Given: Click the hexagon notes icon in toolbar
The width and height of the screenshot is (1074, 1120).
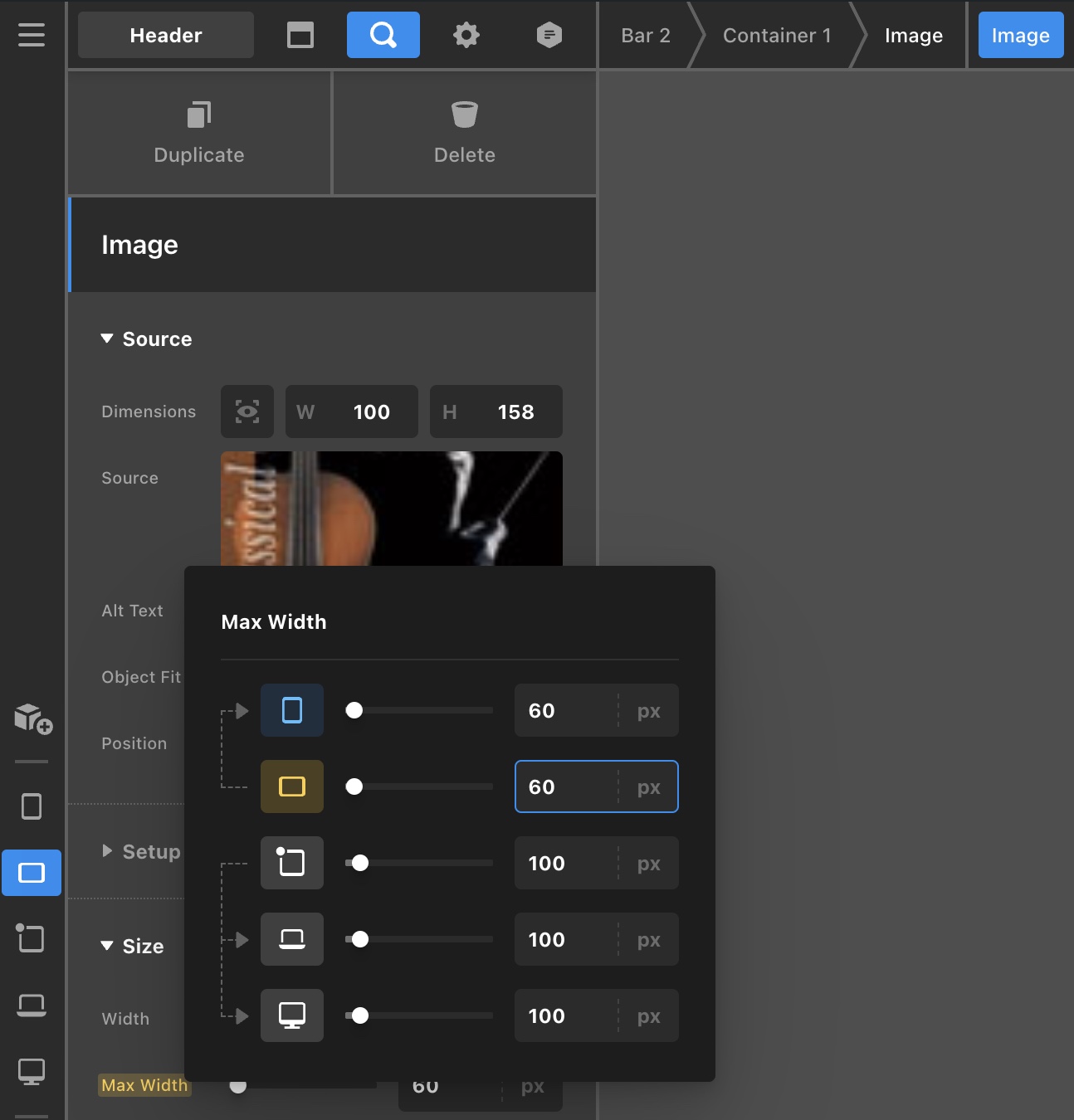Looking at the screenshot, I should [x=549, y=35].
